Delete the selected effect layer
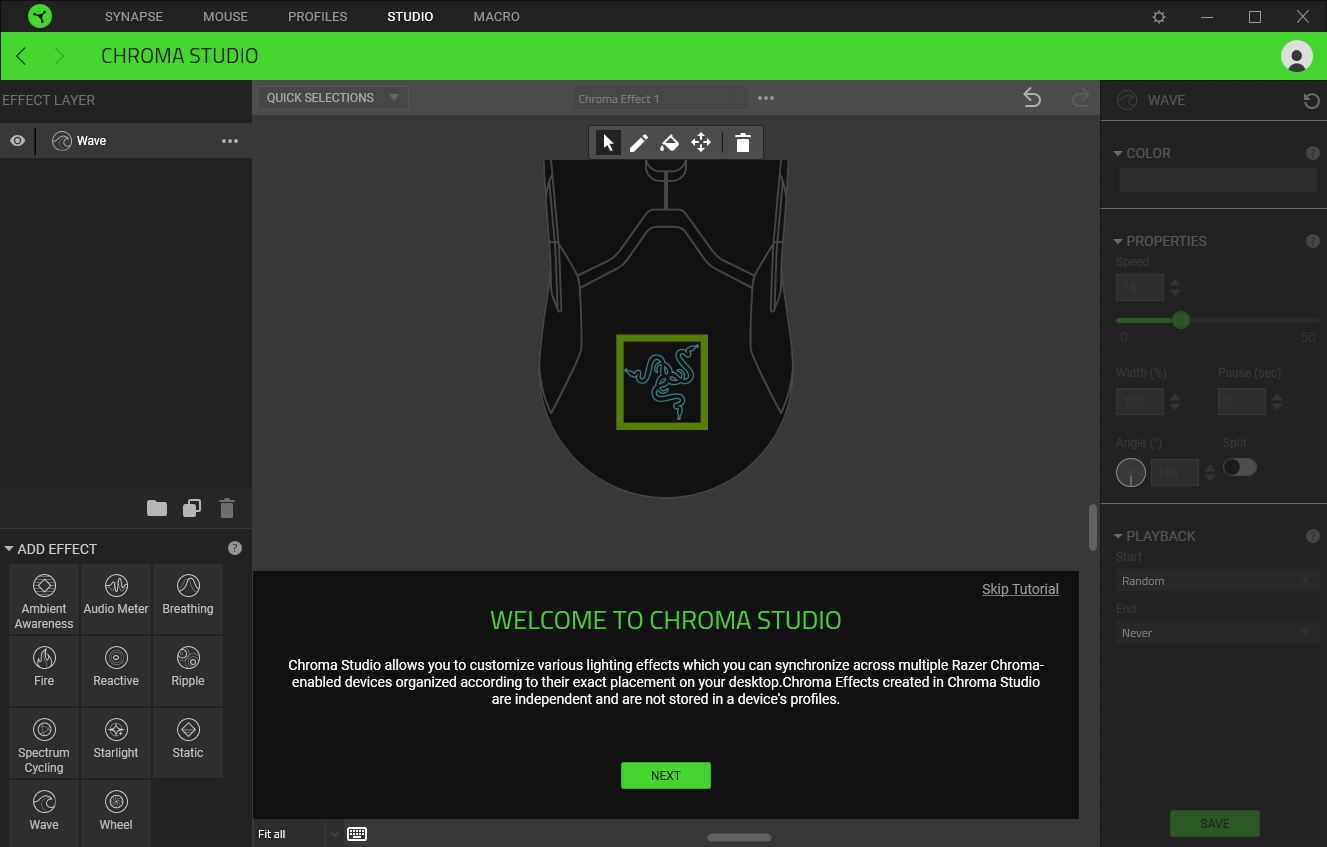 227,508
